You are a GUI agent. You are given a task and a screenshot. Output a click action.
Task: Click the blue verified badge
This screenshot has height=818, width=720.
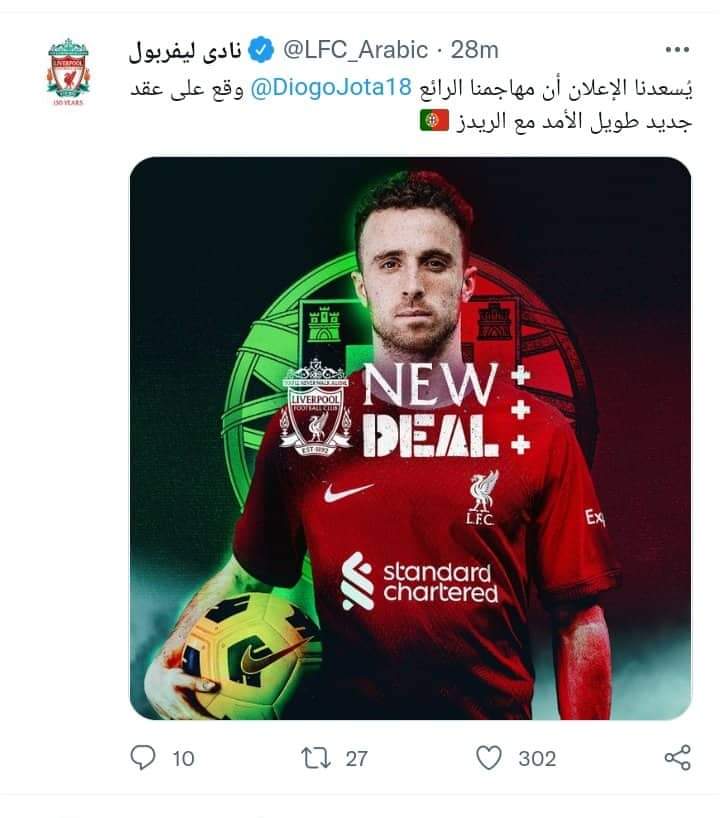(260, 50)
